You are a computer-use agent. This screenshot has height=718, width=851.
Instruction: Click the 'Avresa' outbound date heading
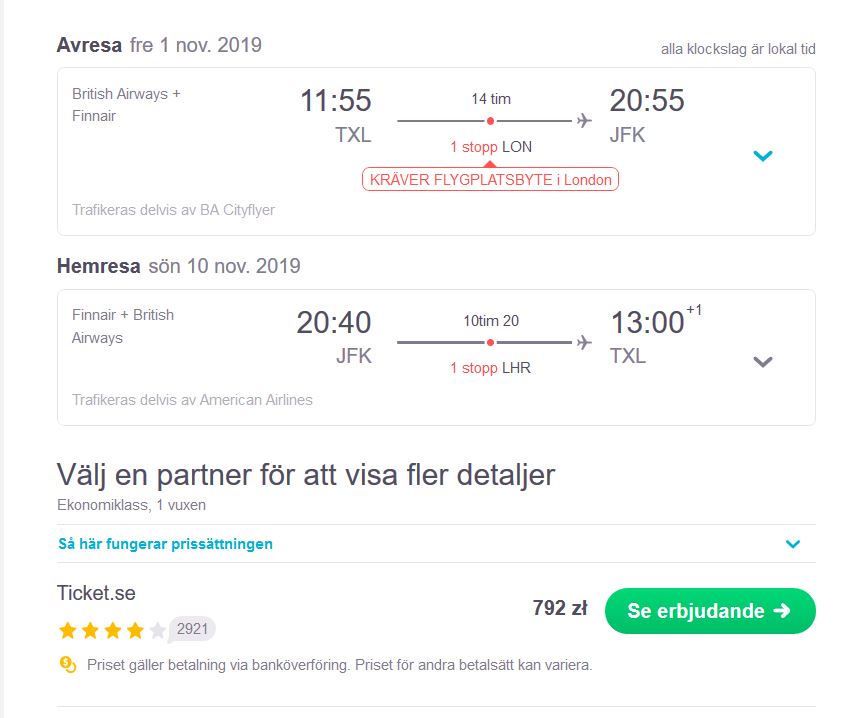point(159,45)
